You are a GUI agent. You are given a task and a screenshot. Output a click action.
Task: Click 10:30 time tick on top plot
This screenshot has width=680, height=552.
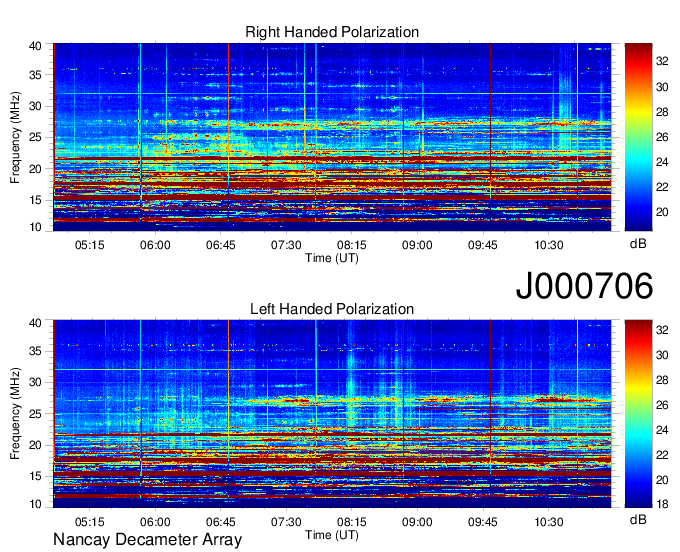[549, 245]
